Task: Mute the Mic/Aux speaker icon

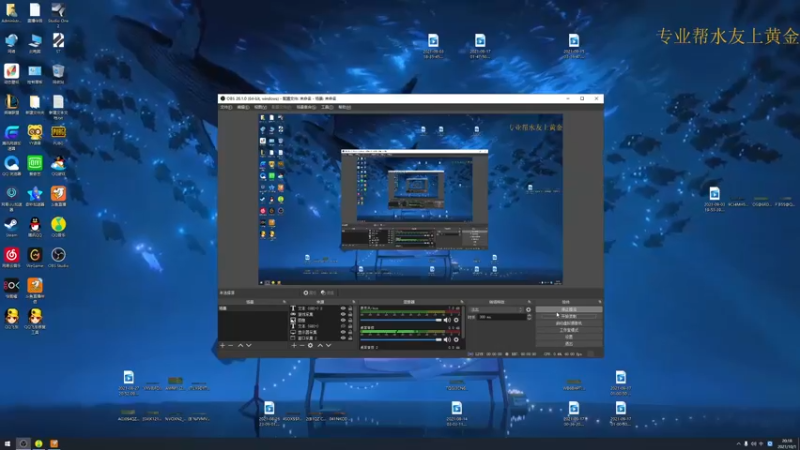Action: (447, 320)
